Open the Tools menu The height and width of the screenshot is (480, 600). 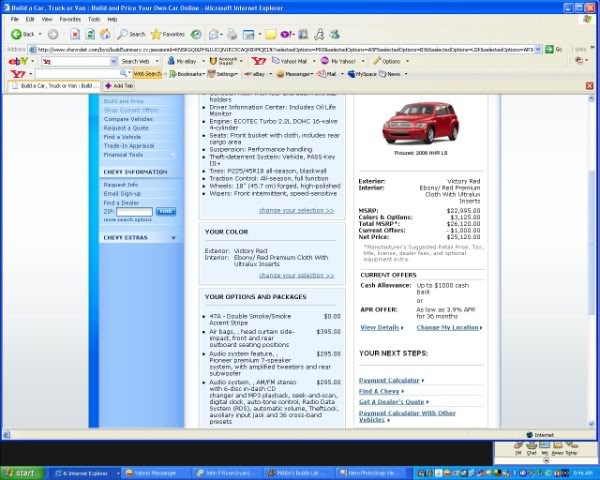[94, 19]
